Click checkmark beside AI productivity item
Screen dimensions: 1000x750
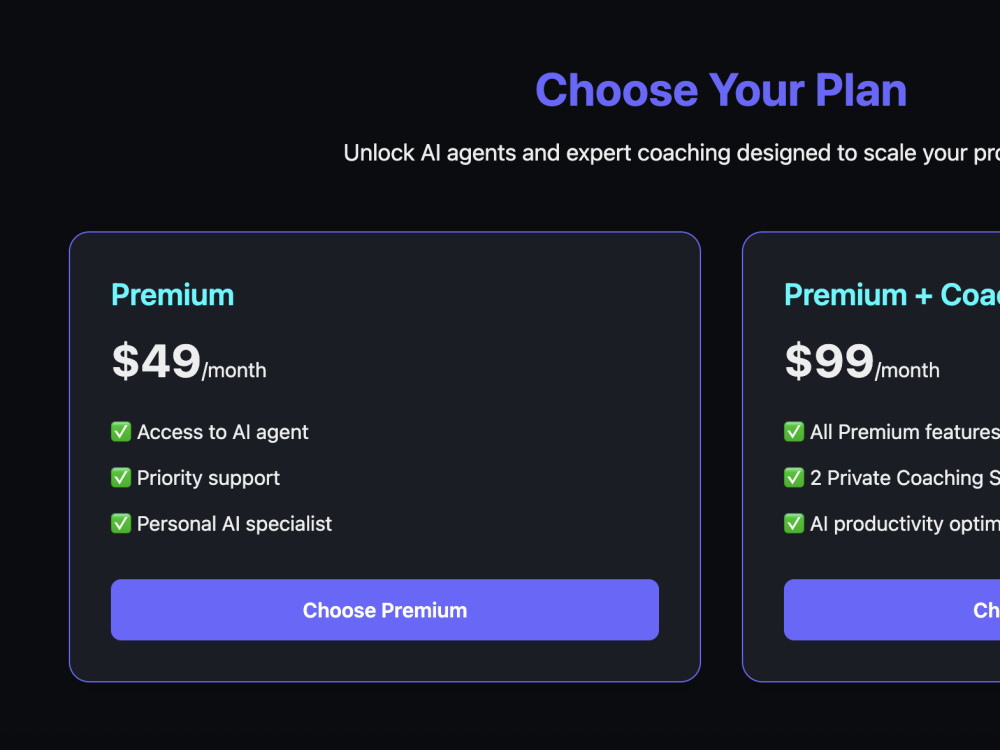[x=794, y=524]
